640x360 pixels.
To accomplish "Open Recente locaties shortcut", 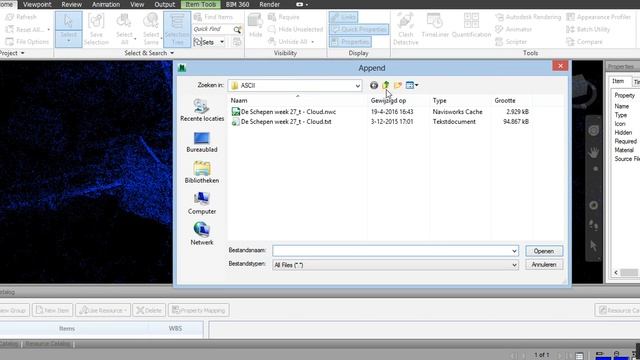I will pos(202,110).
